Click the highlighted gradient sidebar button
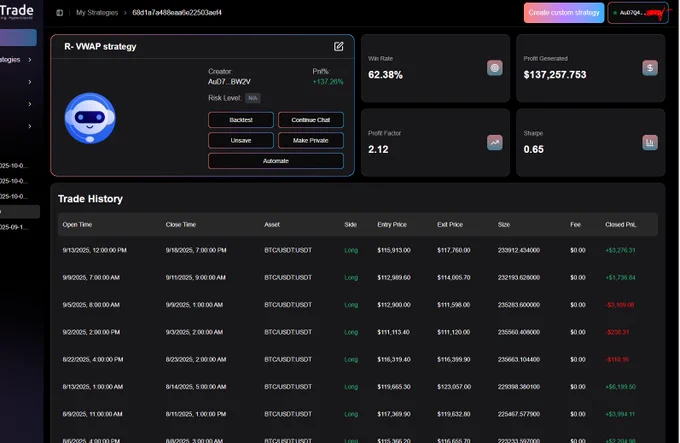Screen dimensions: 680x443 click(18, 37)
